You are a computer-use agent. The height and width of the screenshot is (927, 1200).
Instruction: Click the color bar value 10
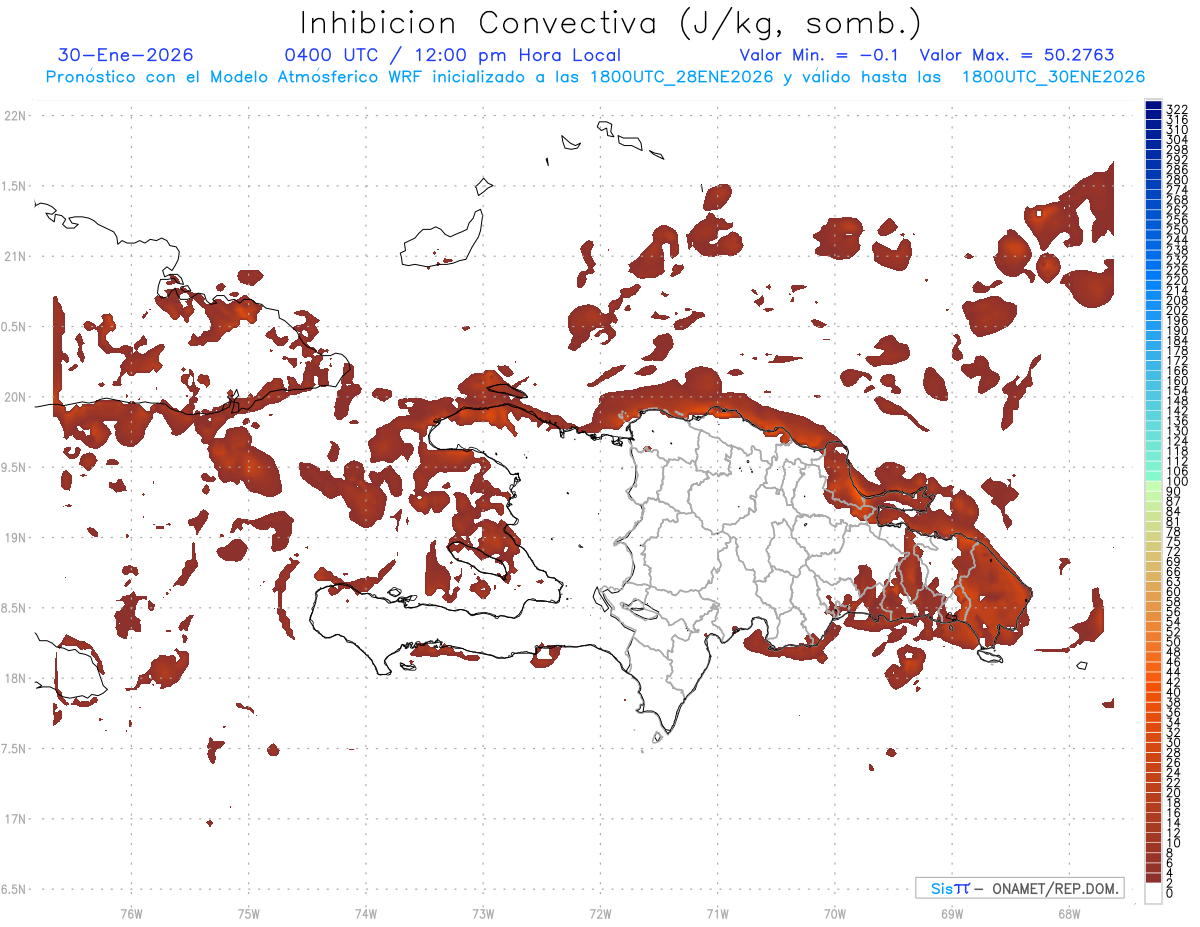pyautogui.click(x=1174, y=843)
